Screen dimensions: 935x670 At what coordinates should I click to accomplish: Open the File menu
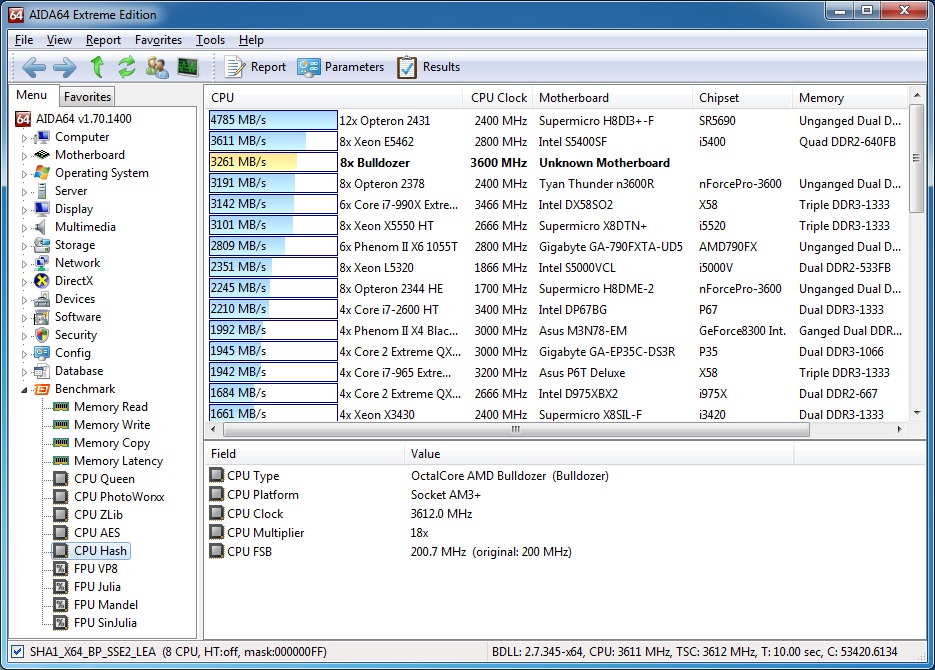pyautogui.click(x=24, y=40)
